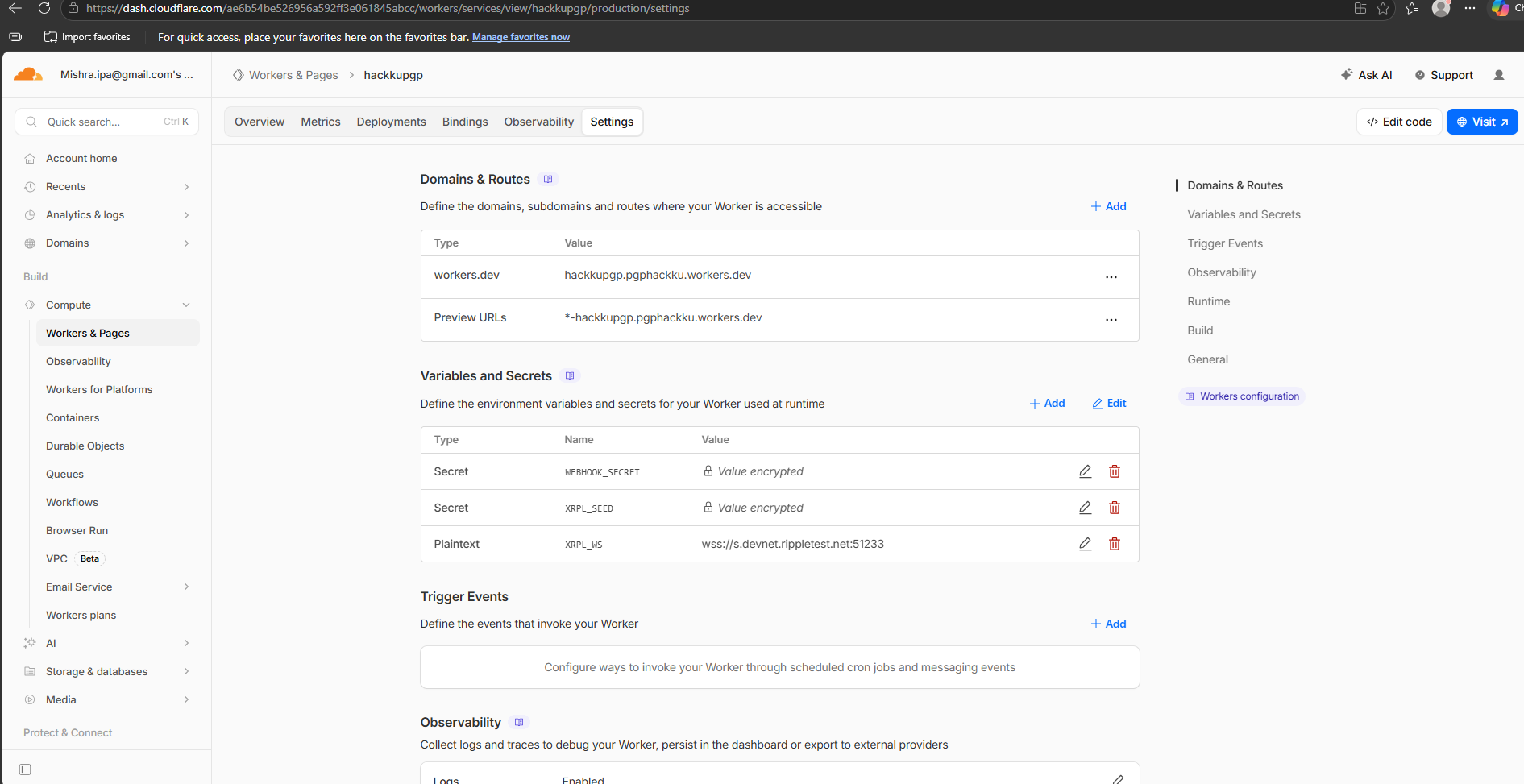
Task: Expand the AI sidebar section
Action: pos(186,643)
